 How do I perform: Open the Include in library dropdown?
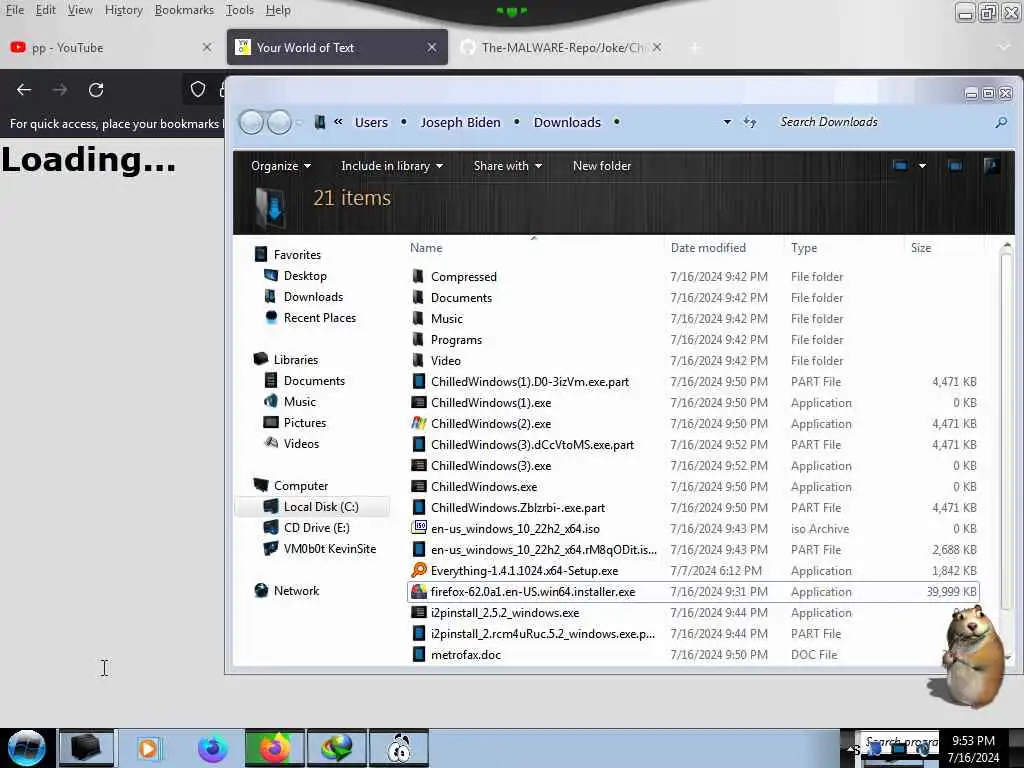(392, 166)
